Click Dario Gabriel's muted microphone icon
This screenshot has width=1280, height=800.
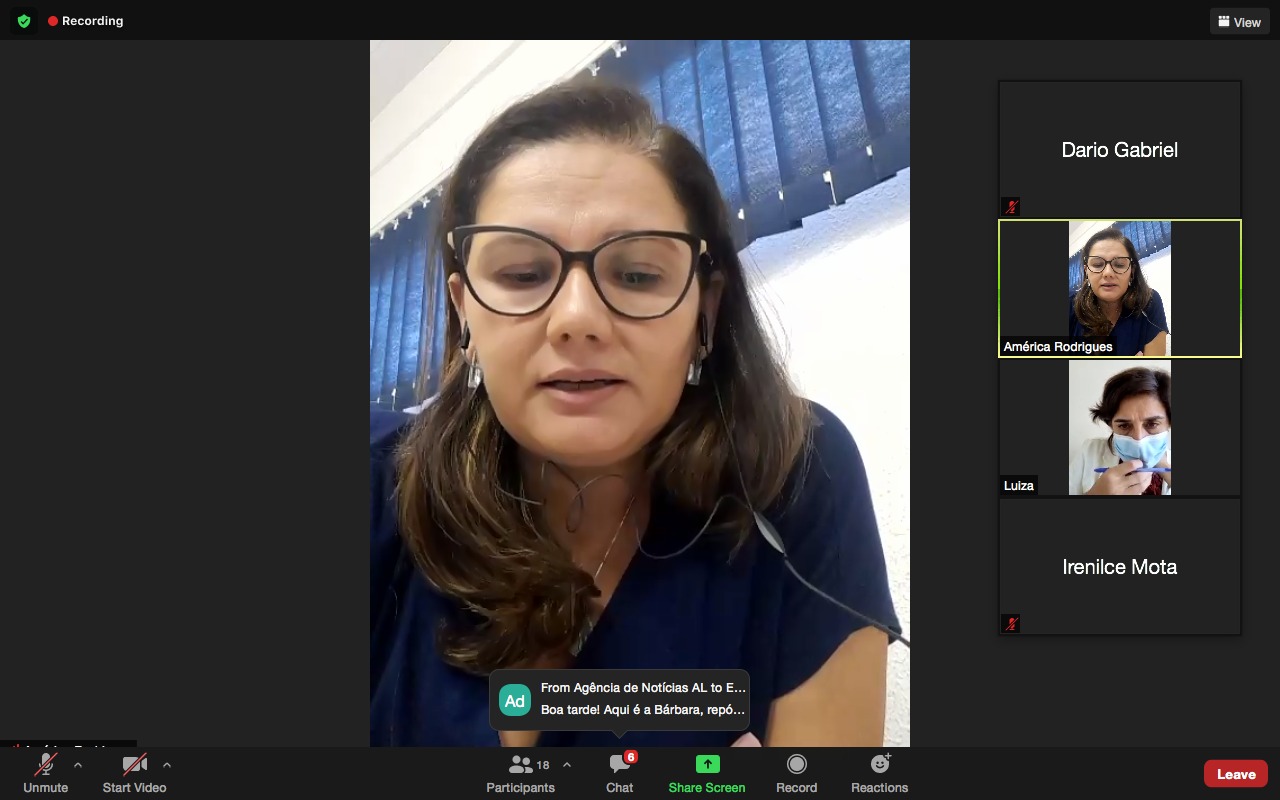coord(1011,207)
